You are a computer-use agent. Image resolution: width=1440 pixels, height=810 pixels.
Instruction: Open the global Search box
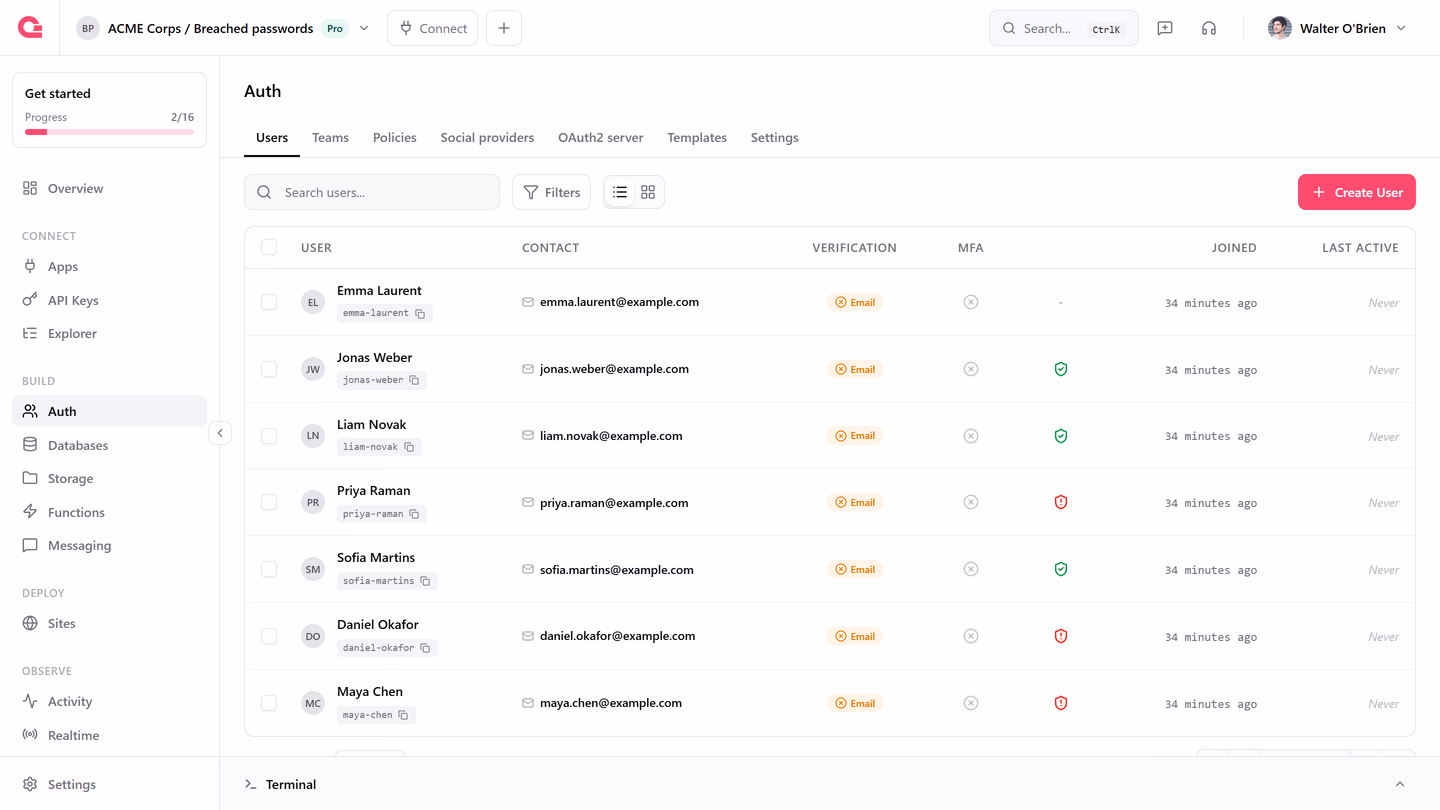(1064, 28)
